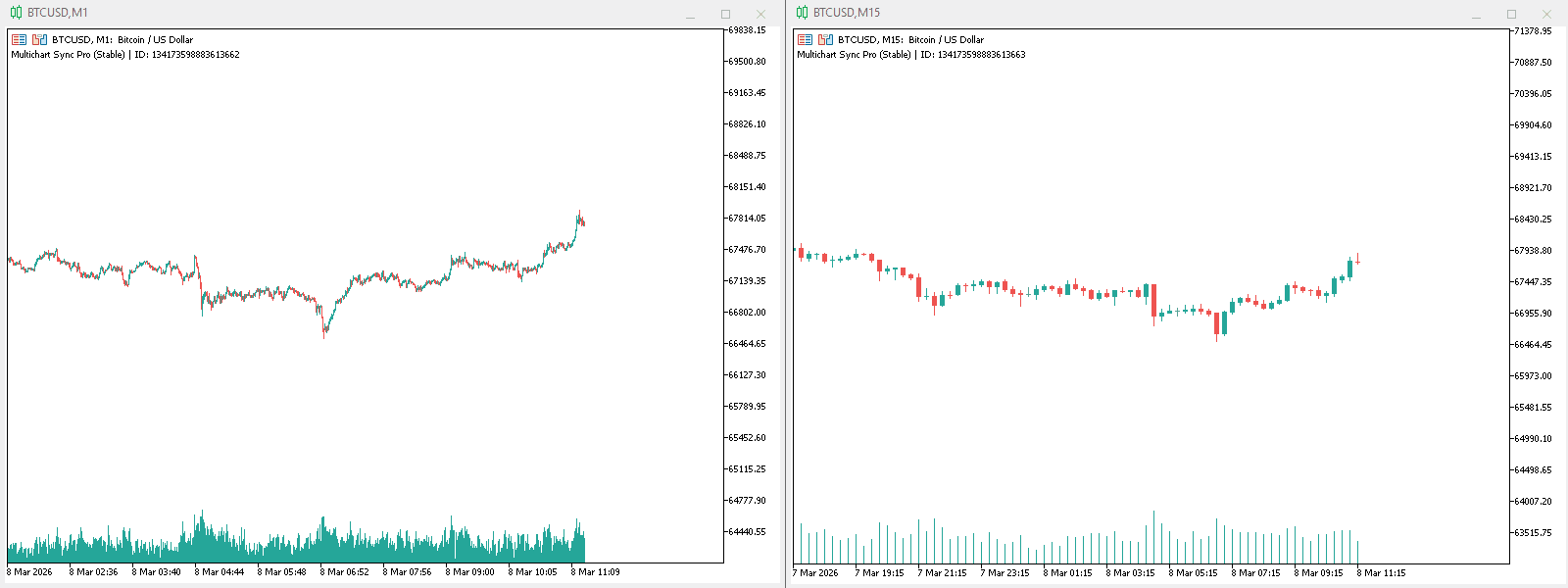1568x588 pixels.
Task: Close the BTCUSD,M1 chart window
Action: point(760,14)
